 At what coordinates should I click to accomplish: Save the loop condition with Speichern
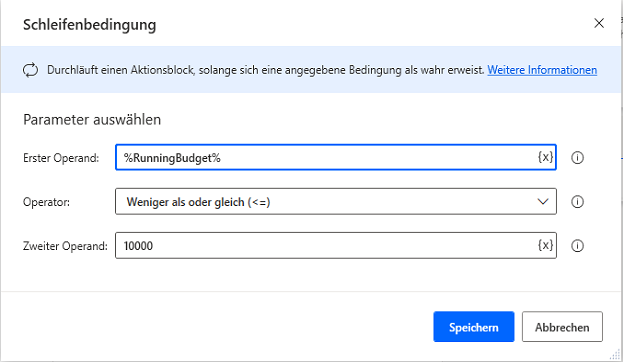tap(474, 327)
